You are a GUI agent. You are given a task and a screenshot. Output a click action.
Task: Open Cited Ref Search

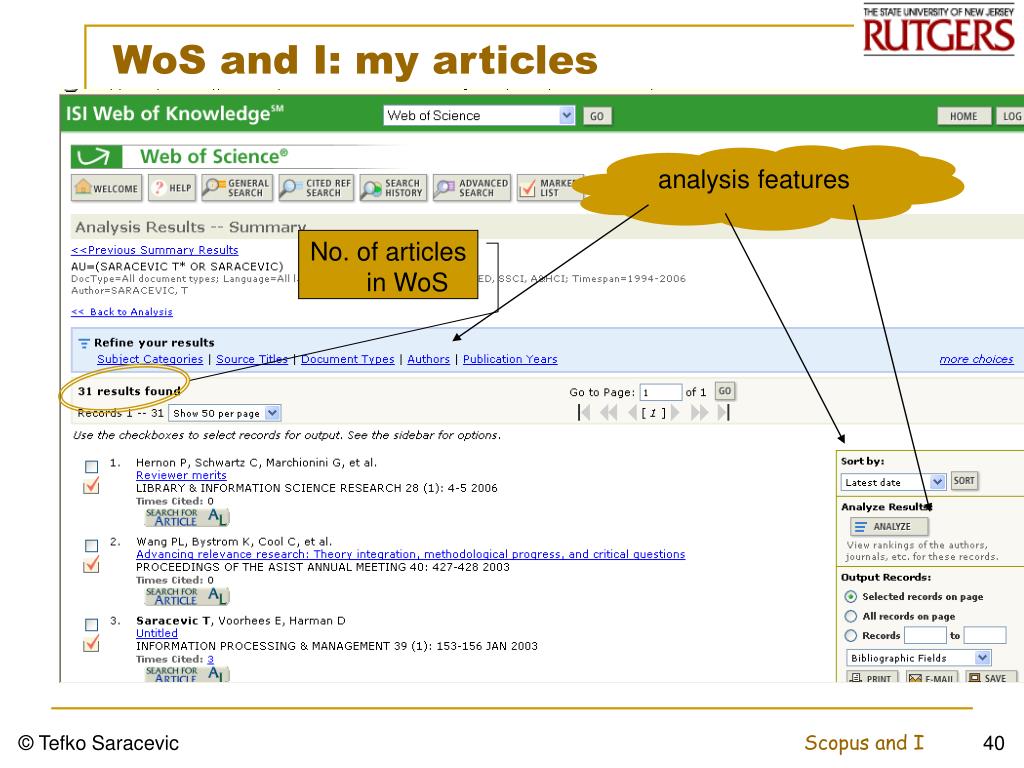[316, 188]
